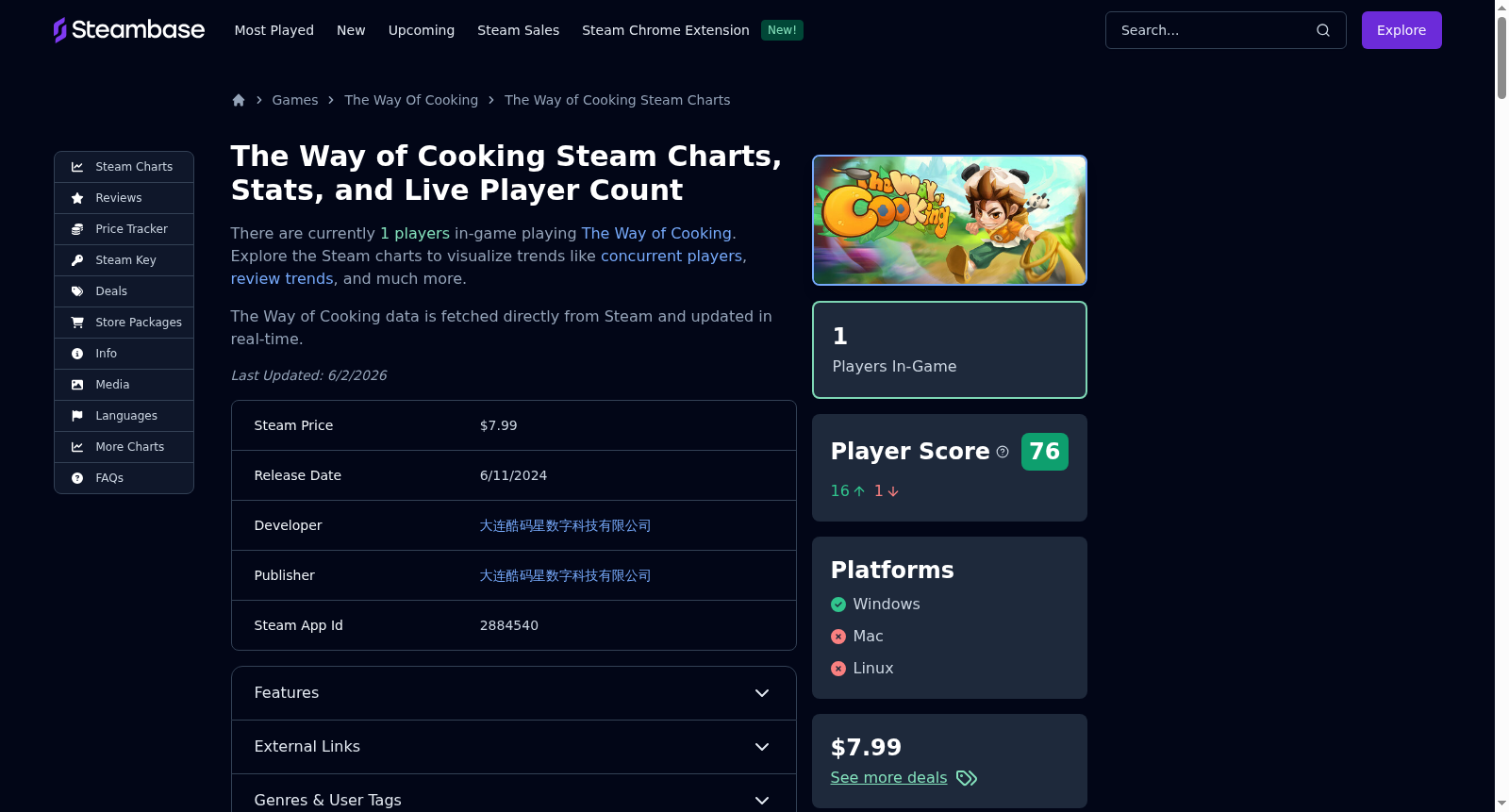Expand the Genres & User Tags chevron

click(762, 801)
